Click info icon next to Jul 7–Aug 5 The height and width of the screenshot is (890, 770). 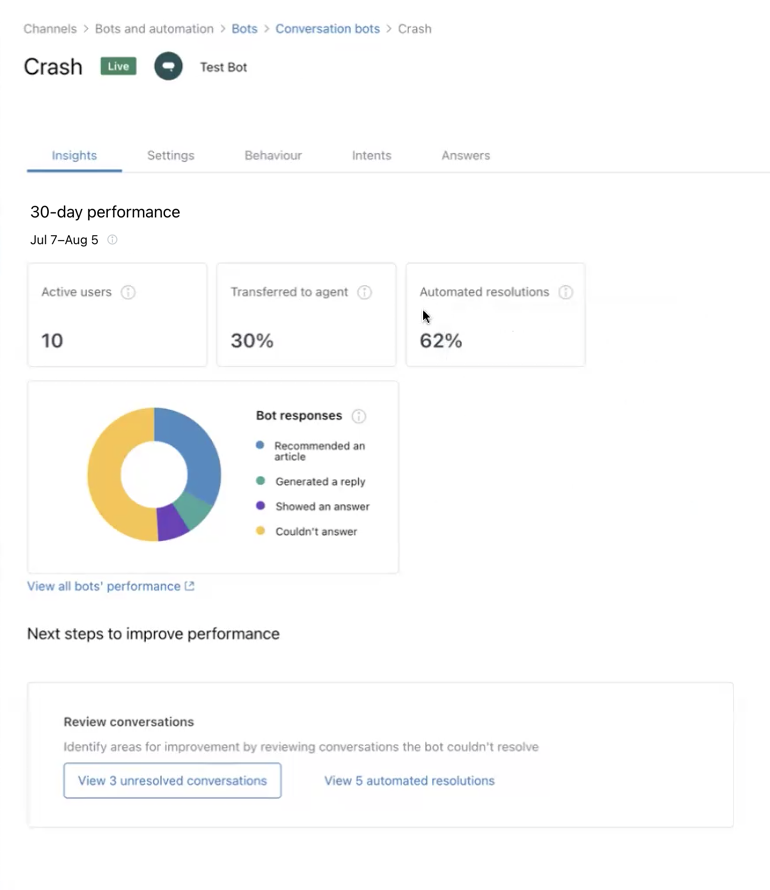click(x=112, y=240)
